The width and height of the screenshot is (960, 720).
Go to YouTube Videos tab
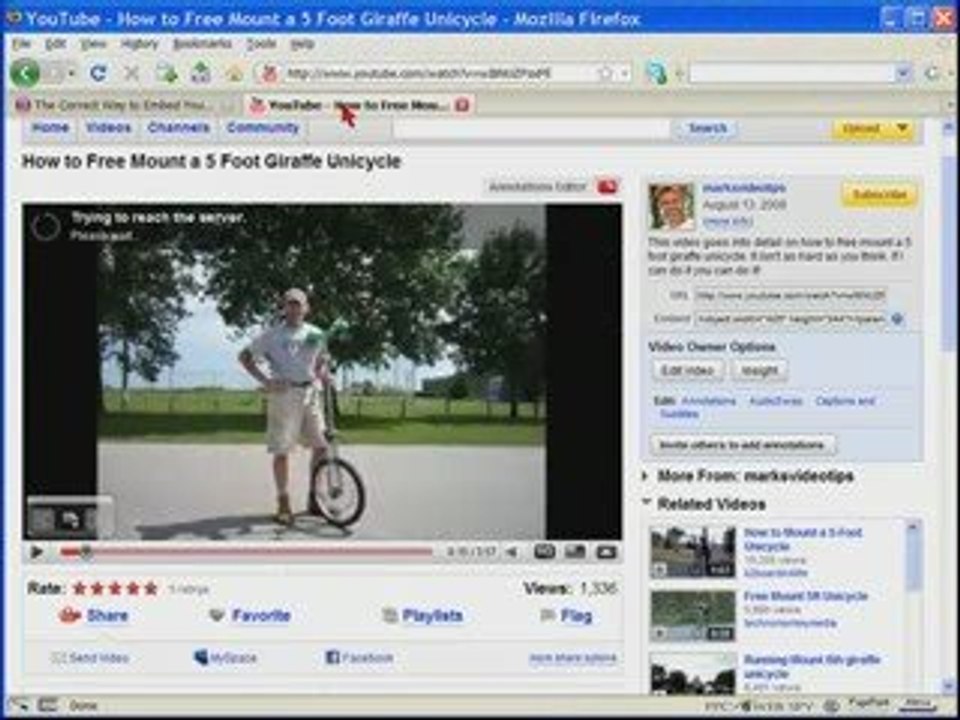click(x=108, y=128)
